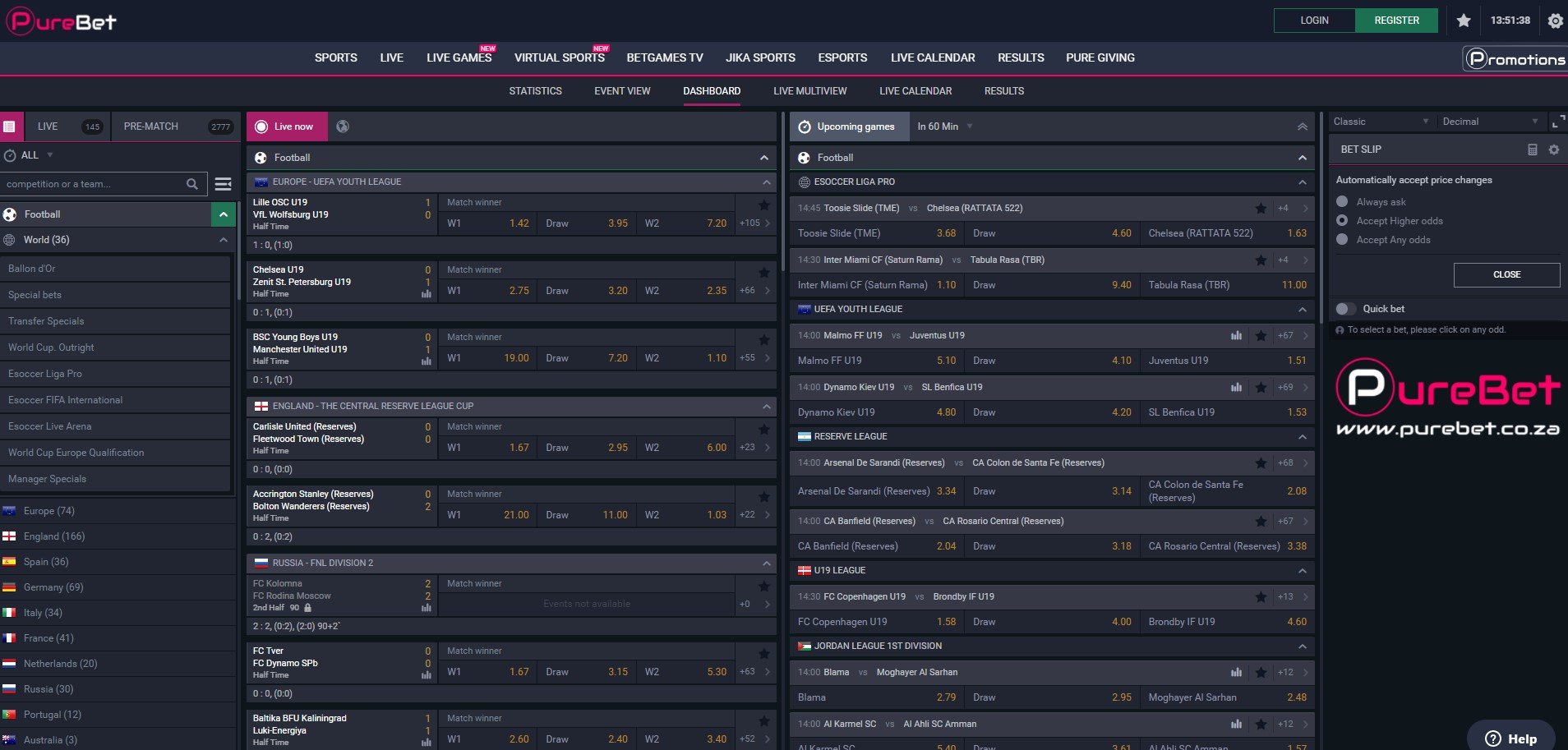Screen dimensions: 1568x750
Task: Click the CLOSE button in bet slip
Action: tap(1506, 274)
